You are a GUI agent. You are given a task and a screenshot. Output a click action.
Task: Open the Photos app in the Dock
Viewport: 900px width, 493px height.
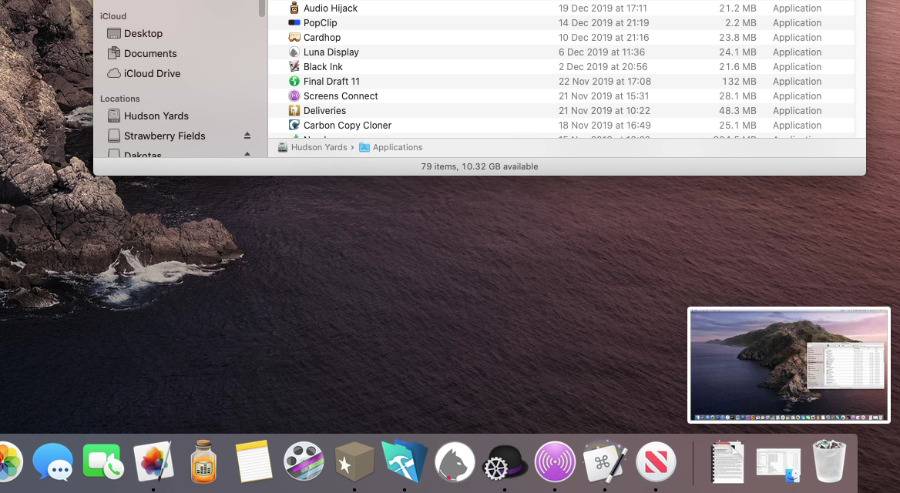[8, 462]
